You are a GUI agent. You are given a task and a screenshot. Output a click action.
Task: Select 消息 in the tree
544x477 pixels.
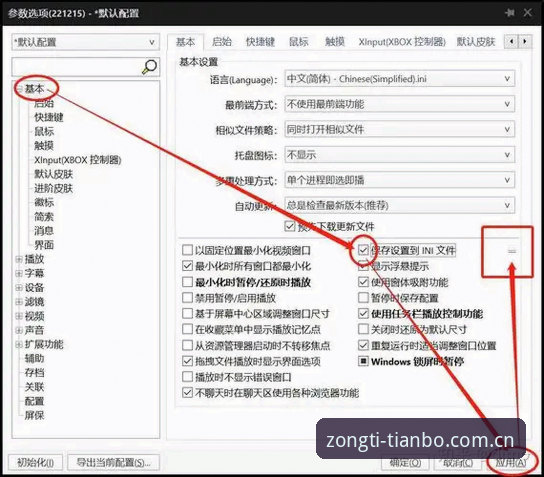pos(44,231)
